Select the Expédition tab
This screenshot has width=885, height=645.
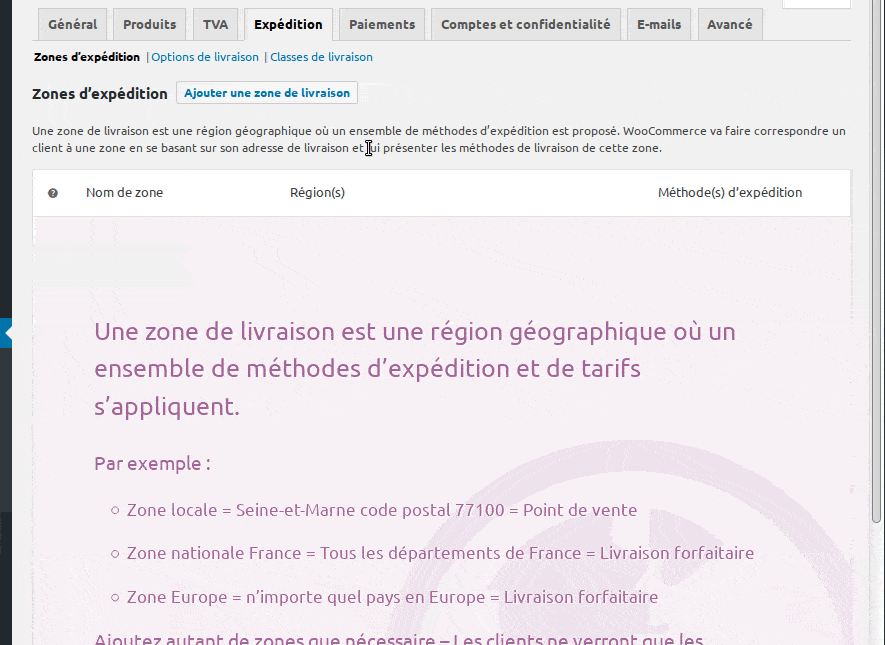tap(288, 24)
